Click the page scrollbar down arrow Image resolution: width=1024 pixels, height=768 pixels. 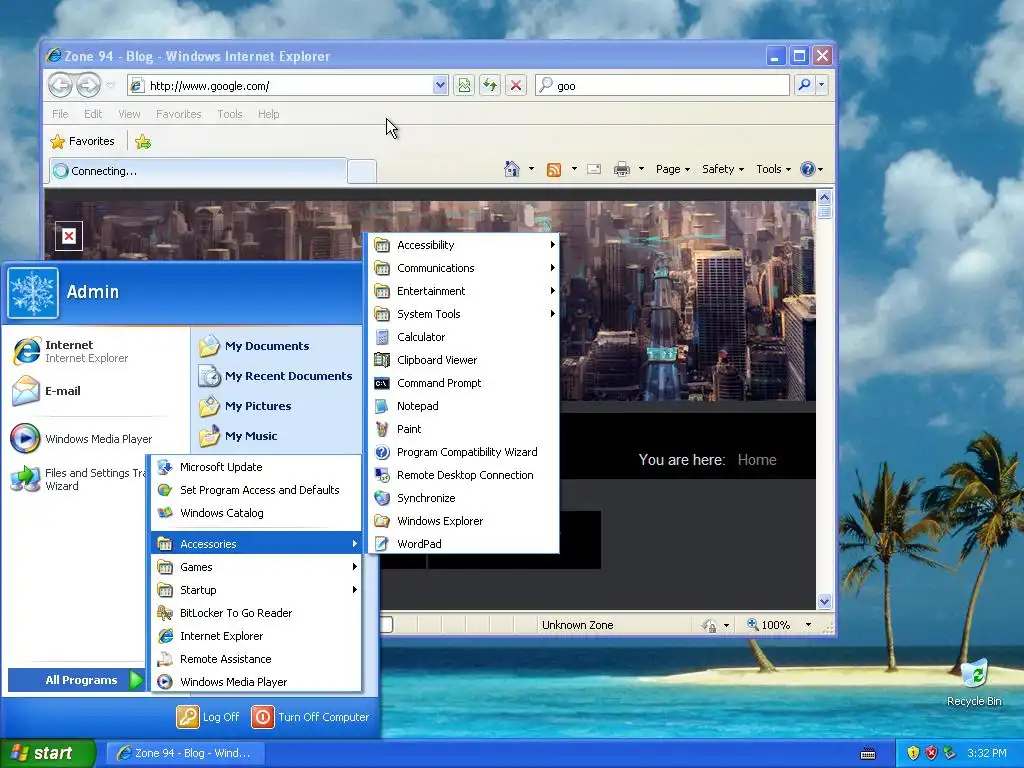(824, 601)
